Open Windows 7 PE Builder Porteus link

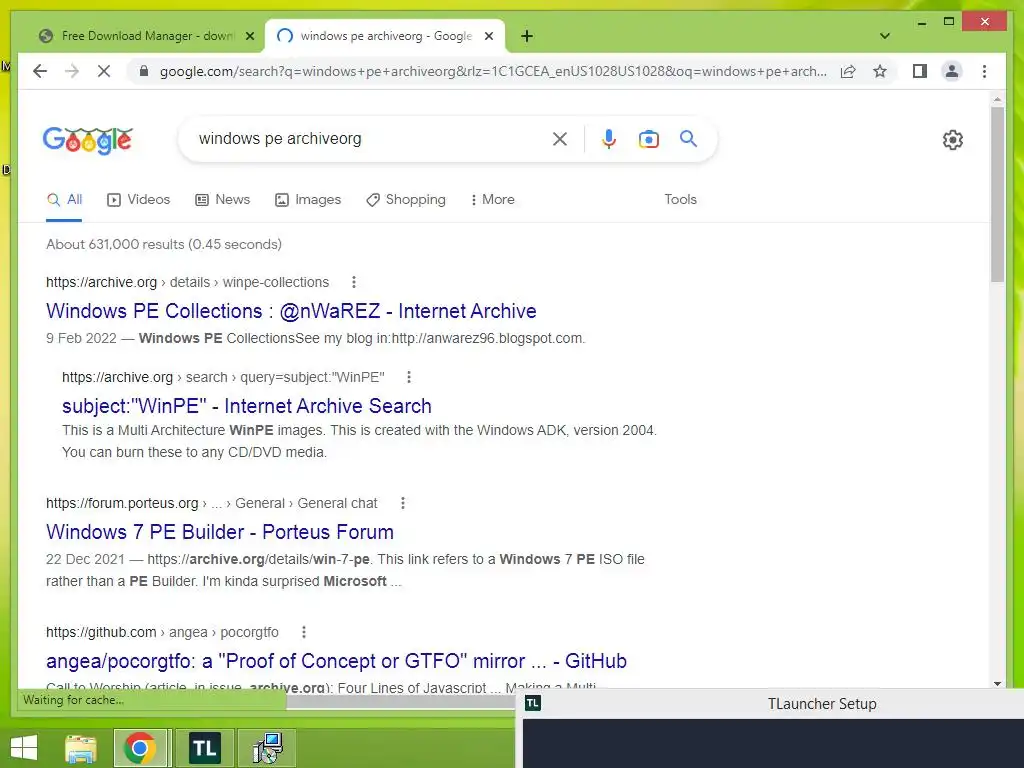point(220,532)
